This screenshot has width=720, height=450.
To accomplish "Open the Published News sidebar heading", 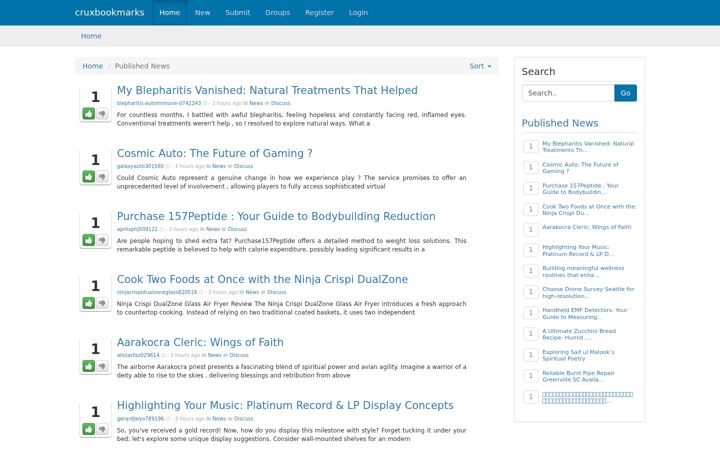I will pos(560,123).
